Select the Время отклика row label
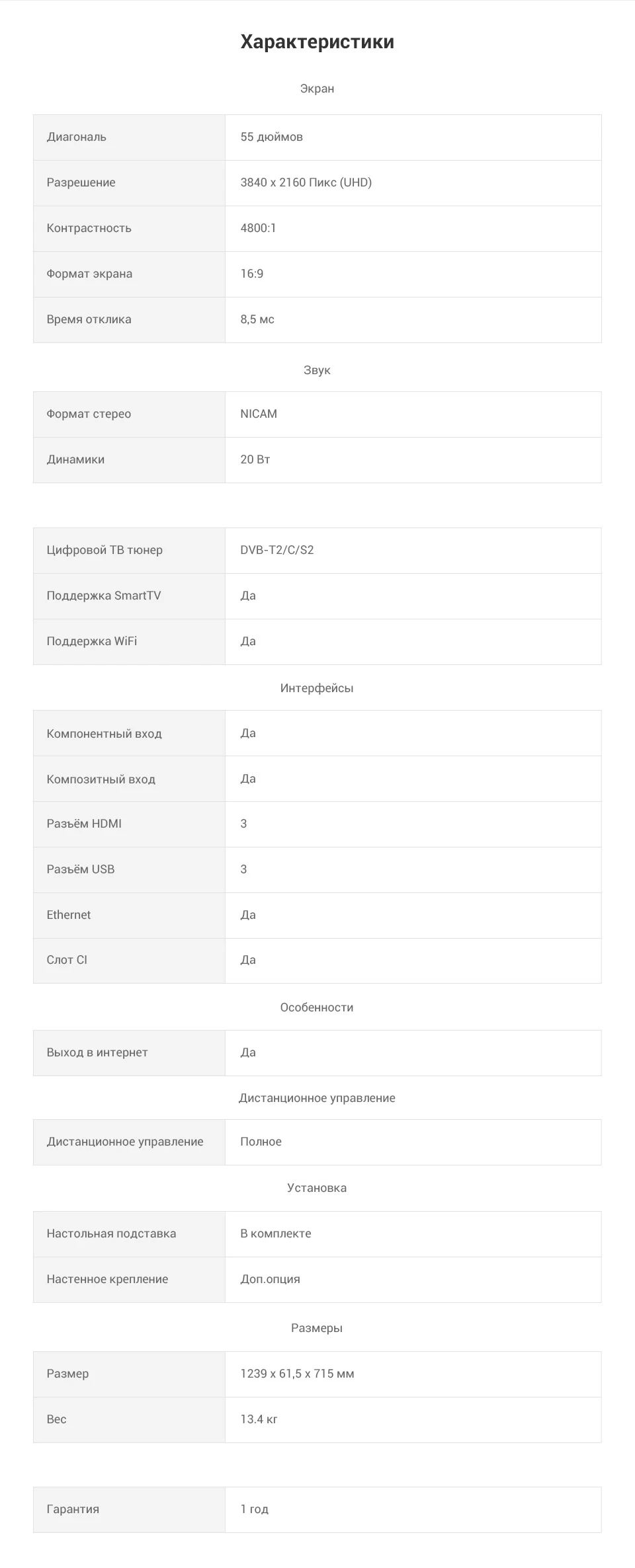 (89, 319)
